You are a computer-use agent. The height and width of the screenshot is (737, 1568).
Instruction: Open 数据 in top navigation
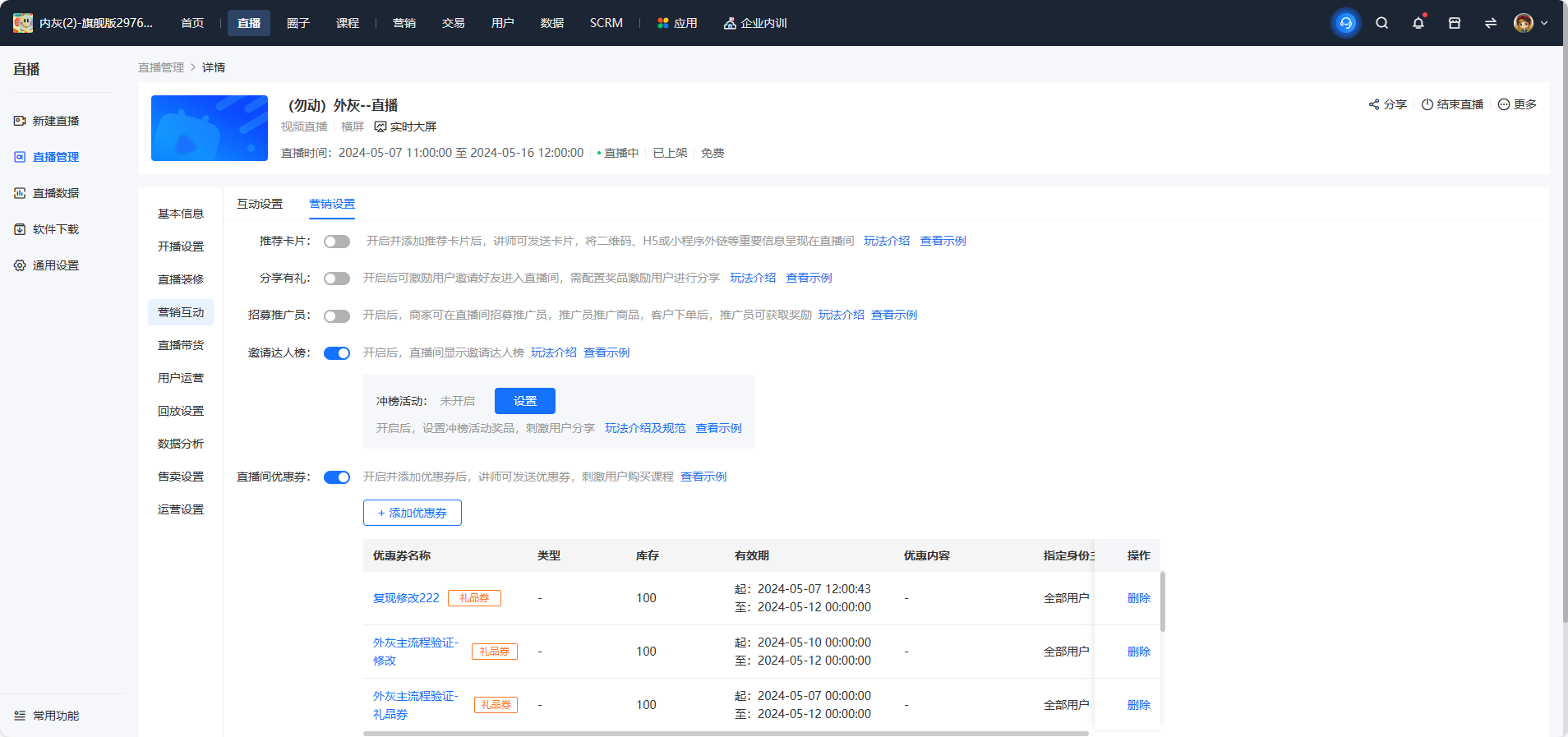coord(552,23)
